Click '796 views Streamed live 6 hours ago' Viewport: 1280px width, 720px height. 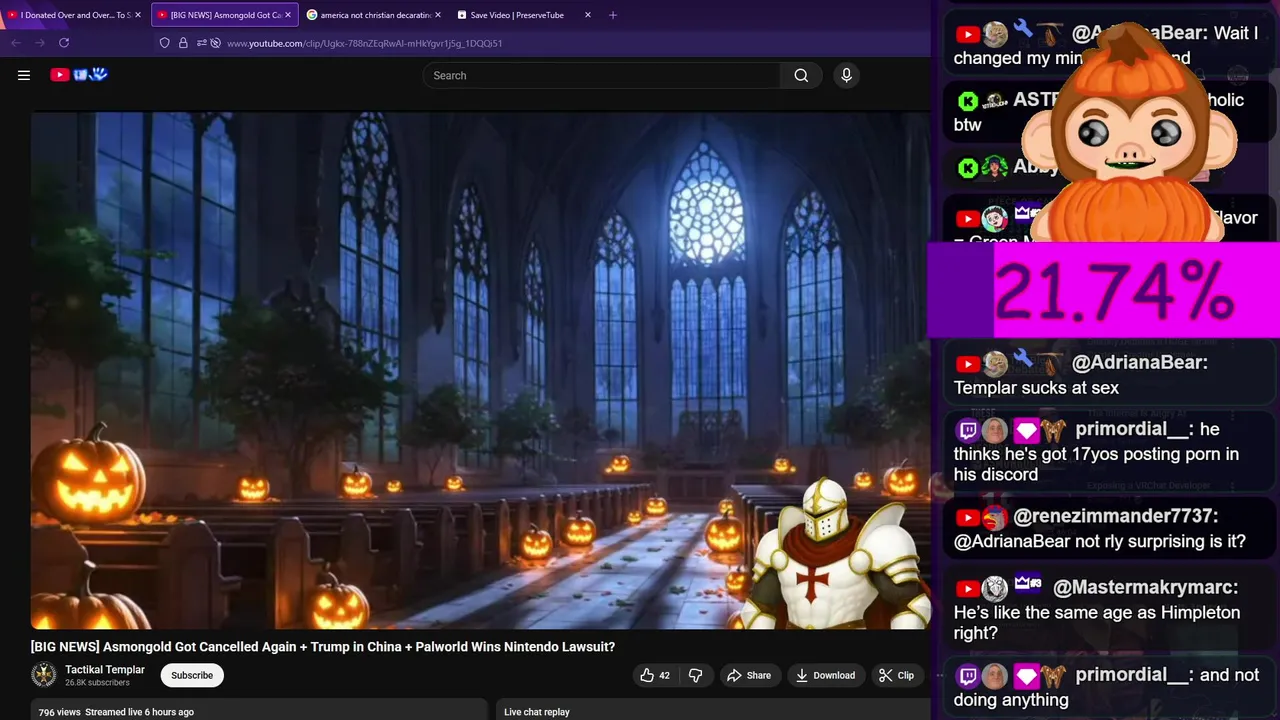click(116, 712)
